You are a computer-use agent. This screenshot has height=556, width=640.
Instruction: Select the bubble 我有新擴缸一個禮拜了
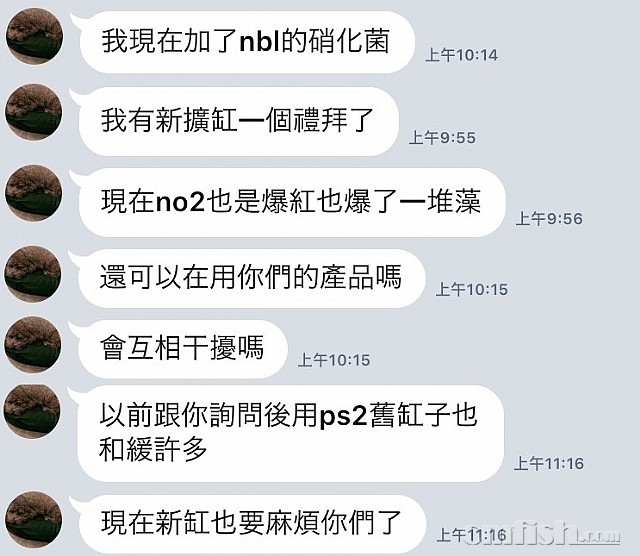pyautogui.click(x=239, y=121)
